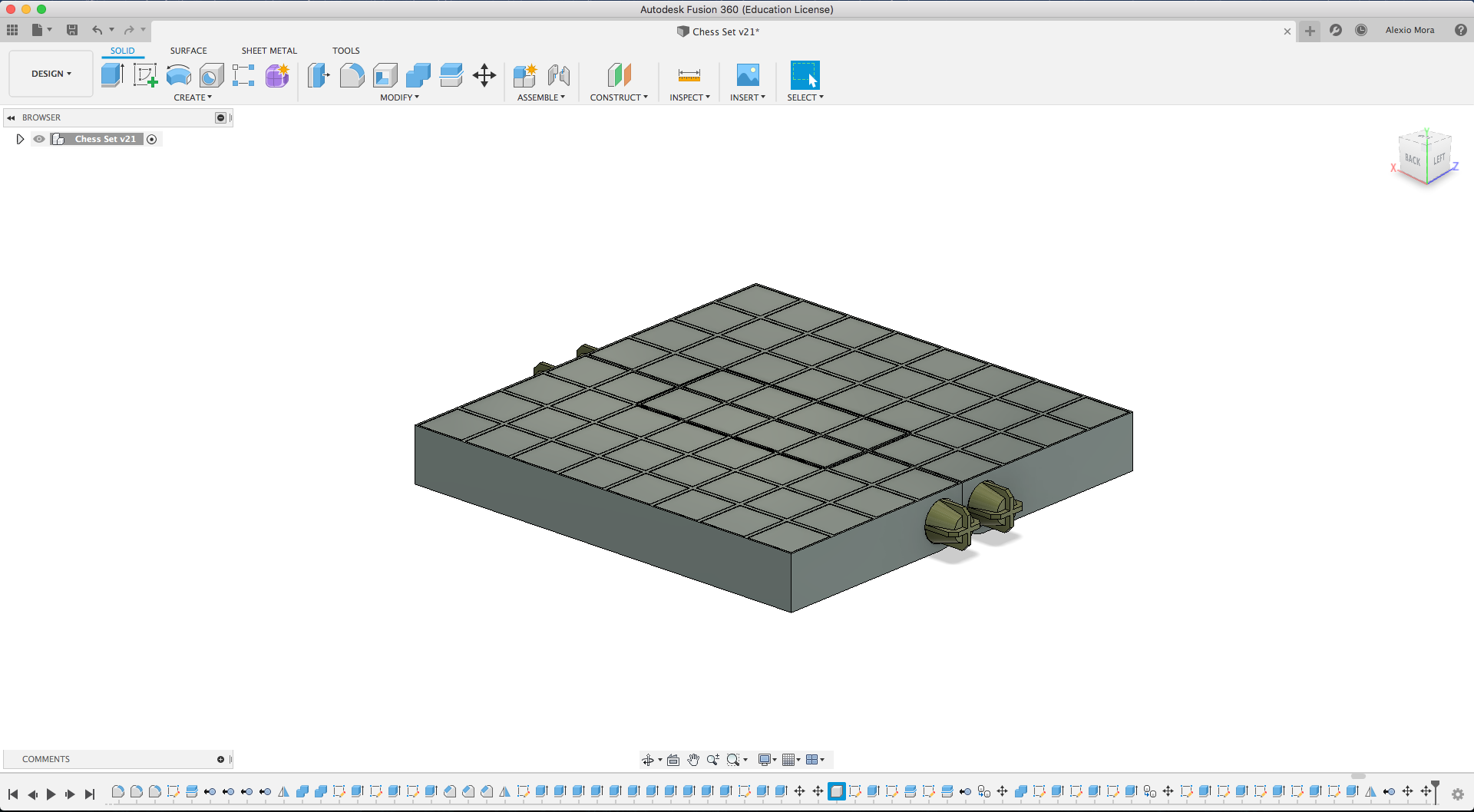This screenshot has height=812, width=1474.
Task: Click the Rectangular Pattern tool icon
Action: coord(243,75)
